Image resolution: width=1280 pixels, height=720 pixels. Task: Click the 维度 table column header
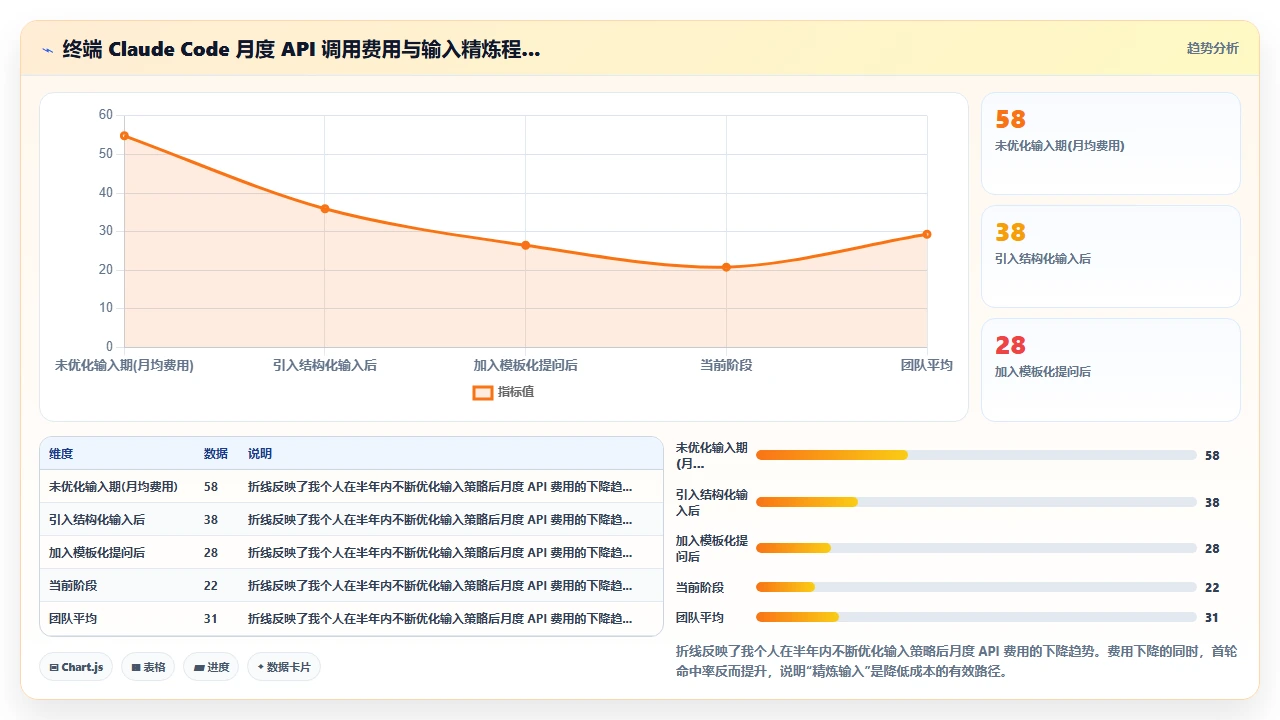[x=61, y=454]
